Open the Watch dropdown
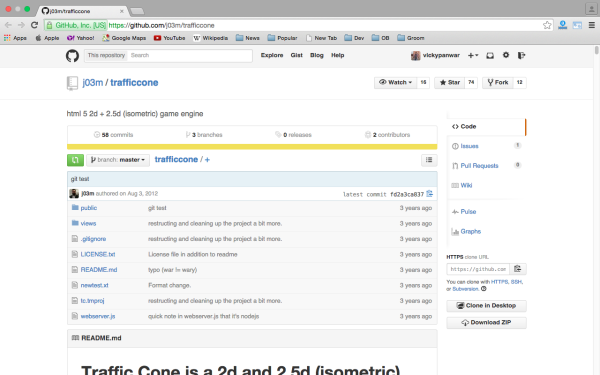 pos(396,82)
